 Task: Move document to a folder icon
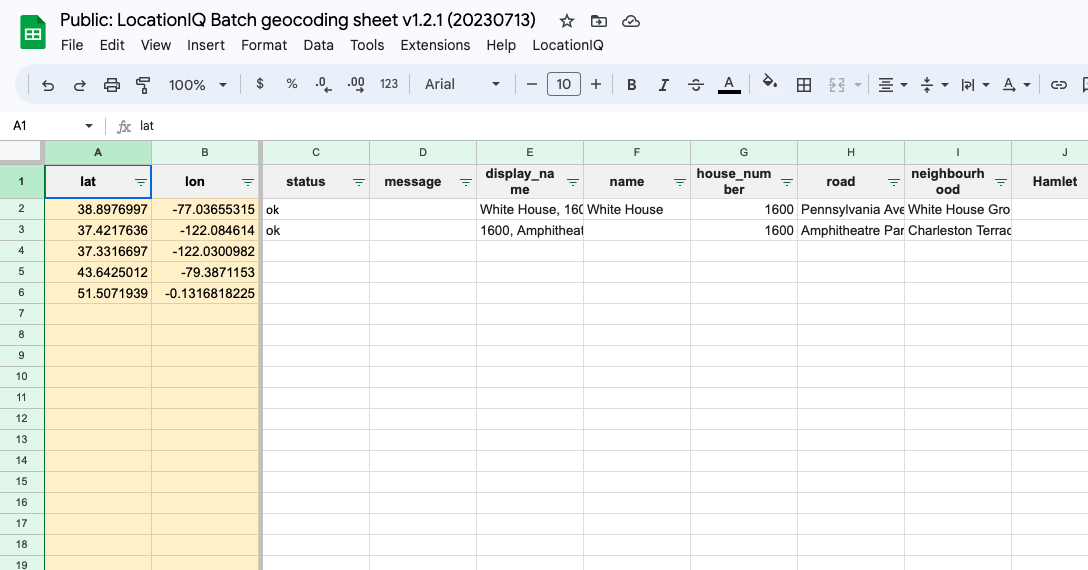coord(598,21)
